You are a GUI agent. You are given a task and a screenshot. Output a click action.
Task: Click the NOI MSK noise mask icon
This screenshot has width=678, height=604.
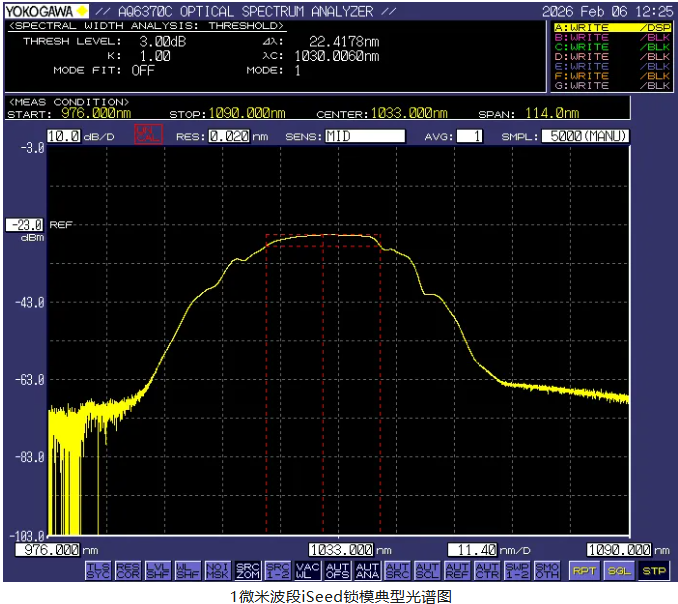(218, 570)
